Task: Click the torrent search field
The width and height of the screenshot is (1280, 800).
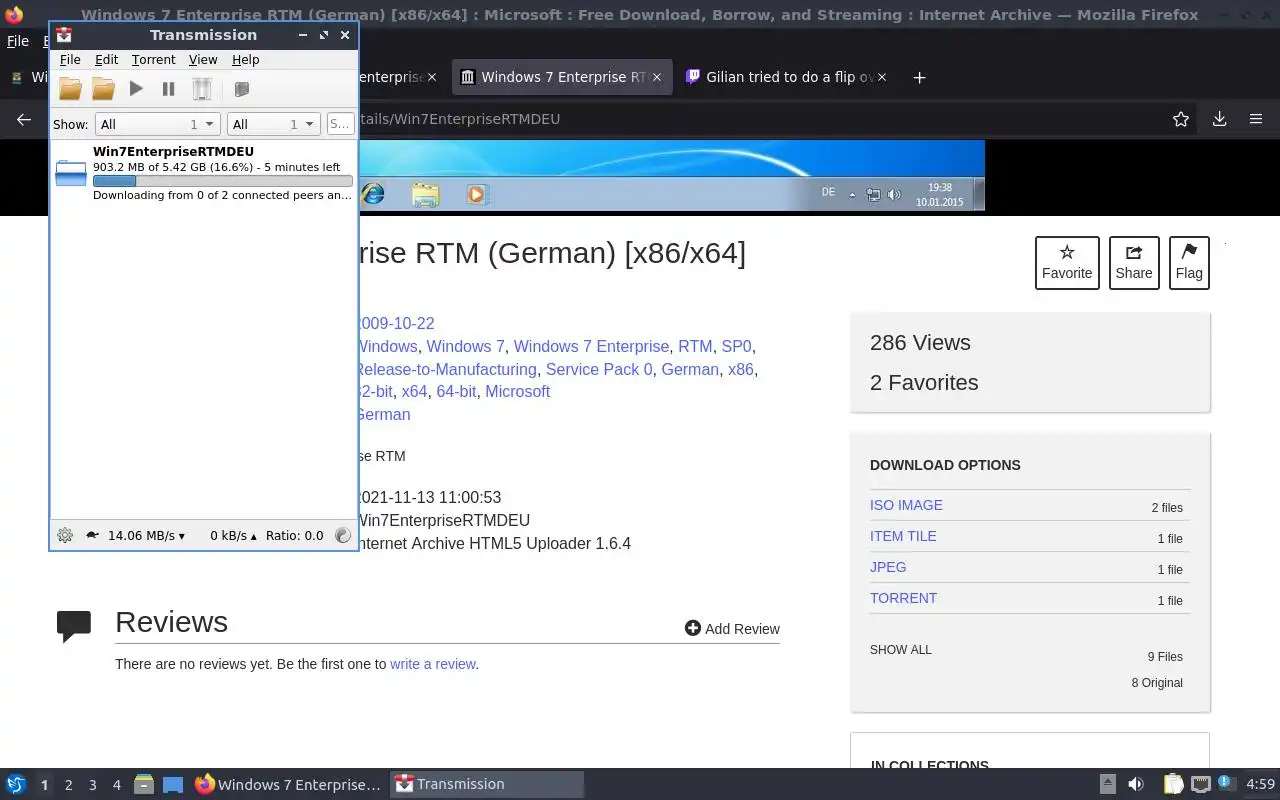Action: point(340,124)
